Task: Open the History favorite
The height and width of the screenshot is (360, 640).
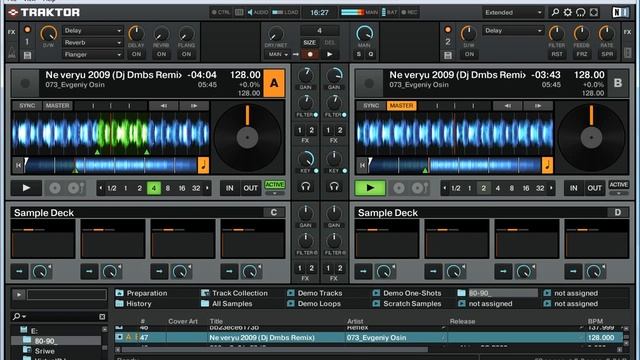Action: pos(133,304)
